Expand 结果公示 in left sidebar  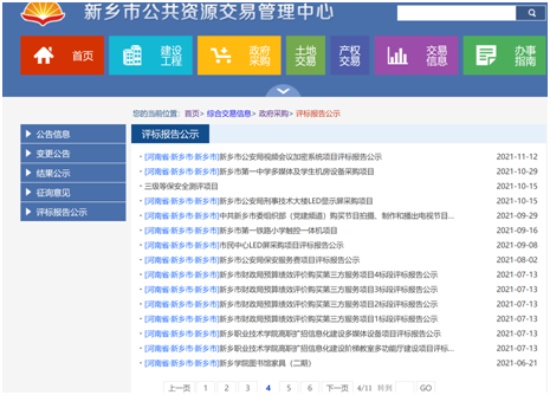(73, 173)
